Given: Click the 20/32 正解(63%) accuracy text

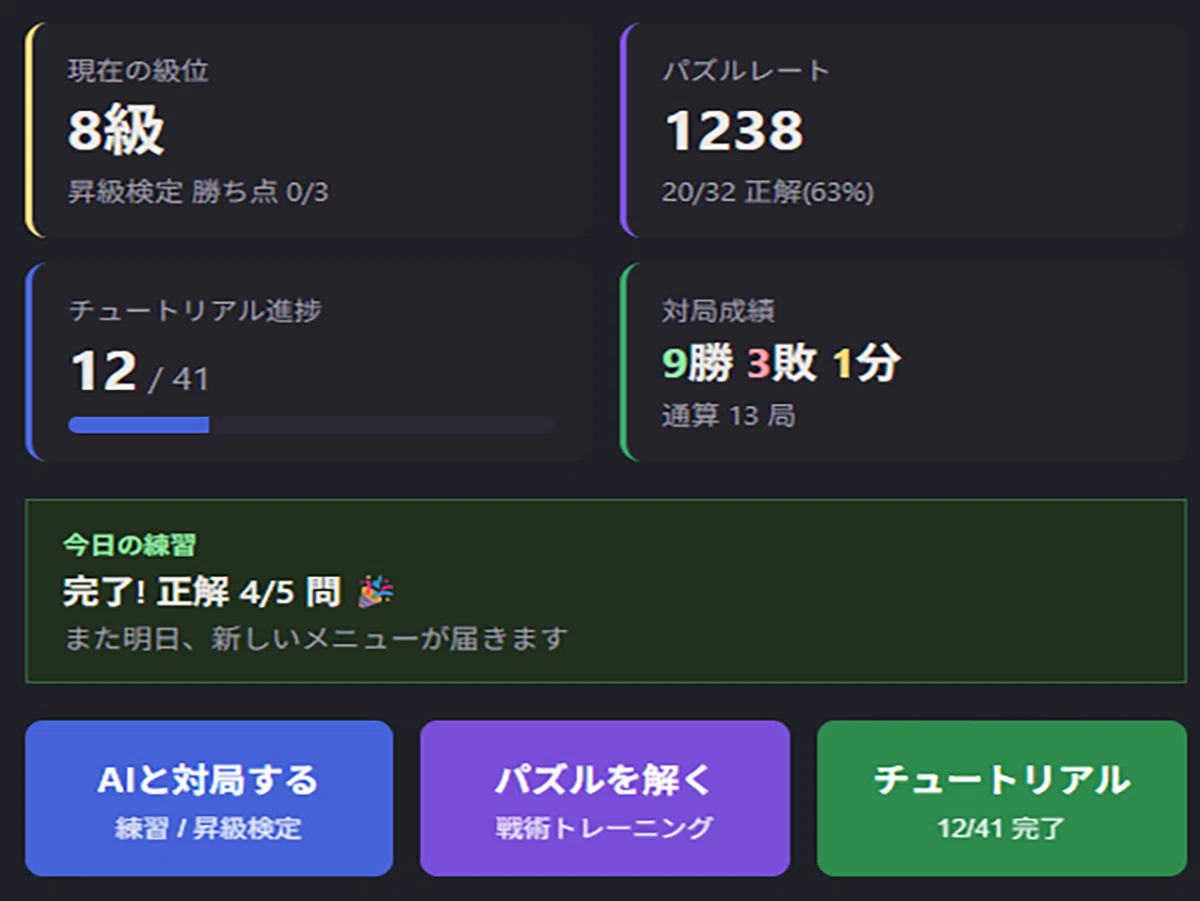Looking at the screenshot, I should pyautogui.click(x=768, y=192).
